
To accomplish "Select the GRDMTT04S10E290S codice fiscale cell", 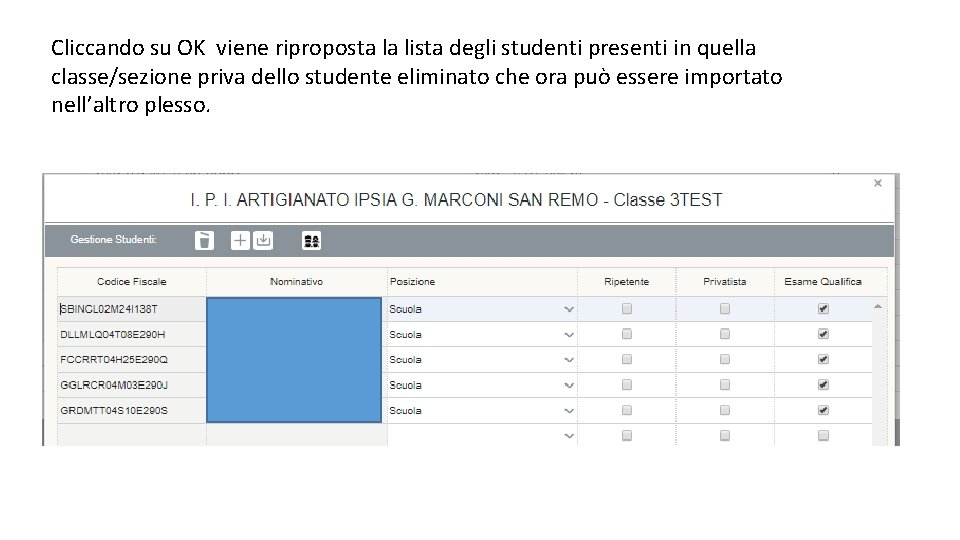I will pyautogui.click(x=130, y=410).
